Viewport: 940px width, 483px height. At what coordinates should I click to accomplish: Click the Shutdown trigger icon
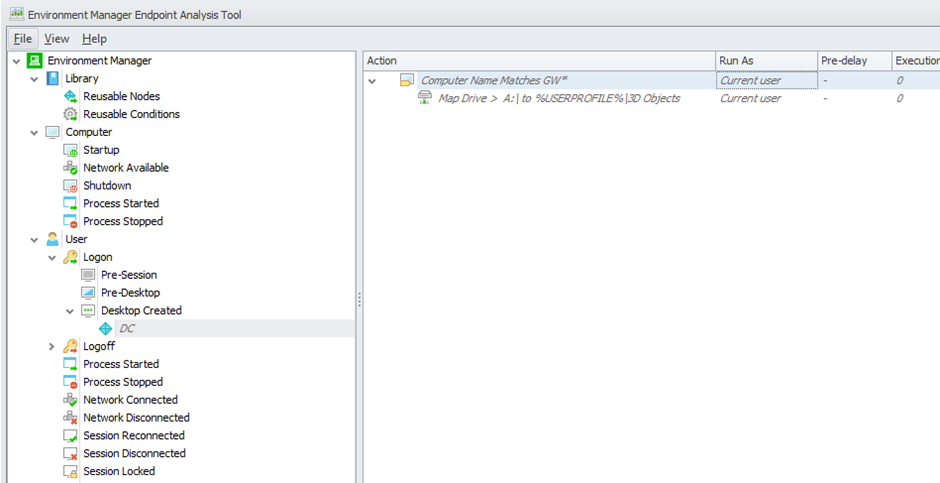point(71,186)
